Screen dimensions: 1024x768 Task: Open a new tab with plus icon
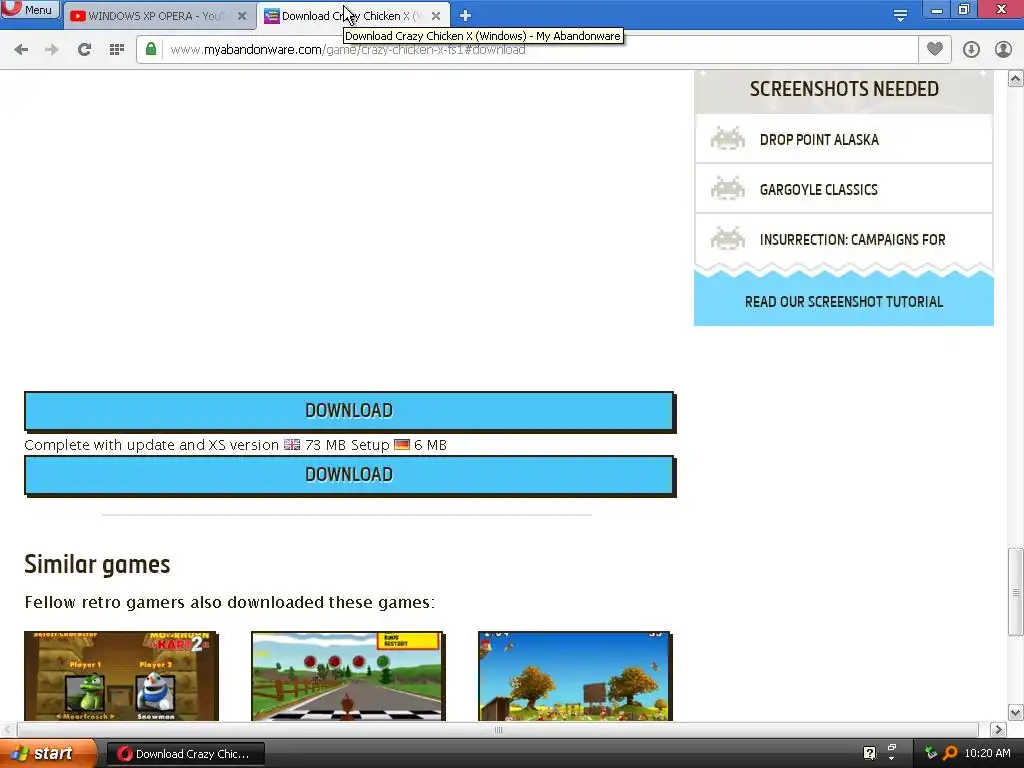[465, 15]
